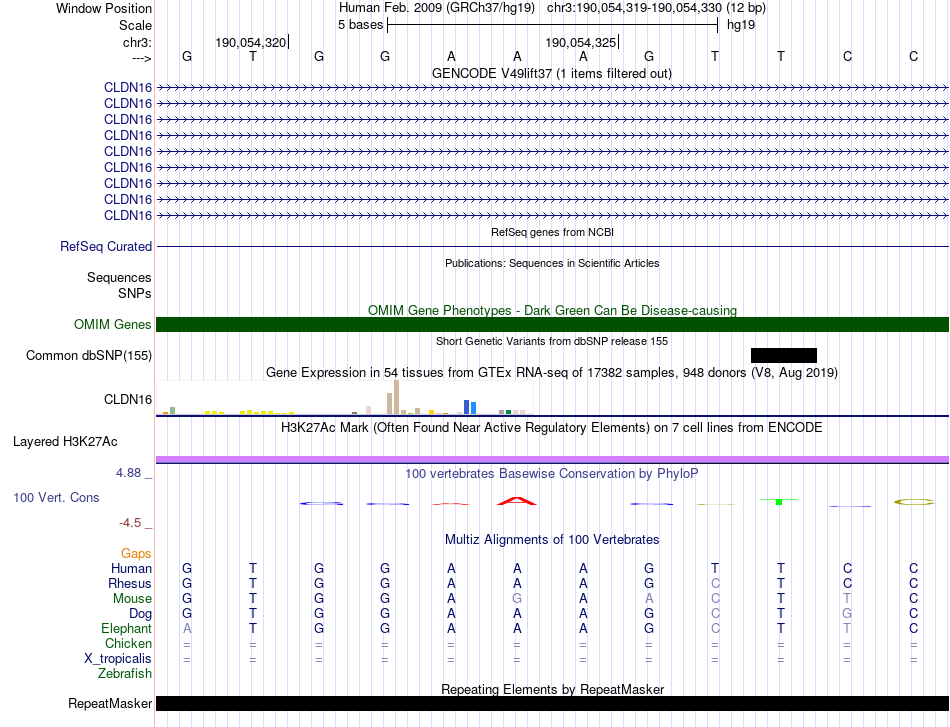Click the Sequences track label
950x727 pixels.
[119, 277]
